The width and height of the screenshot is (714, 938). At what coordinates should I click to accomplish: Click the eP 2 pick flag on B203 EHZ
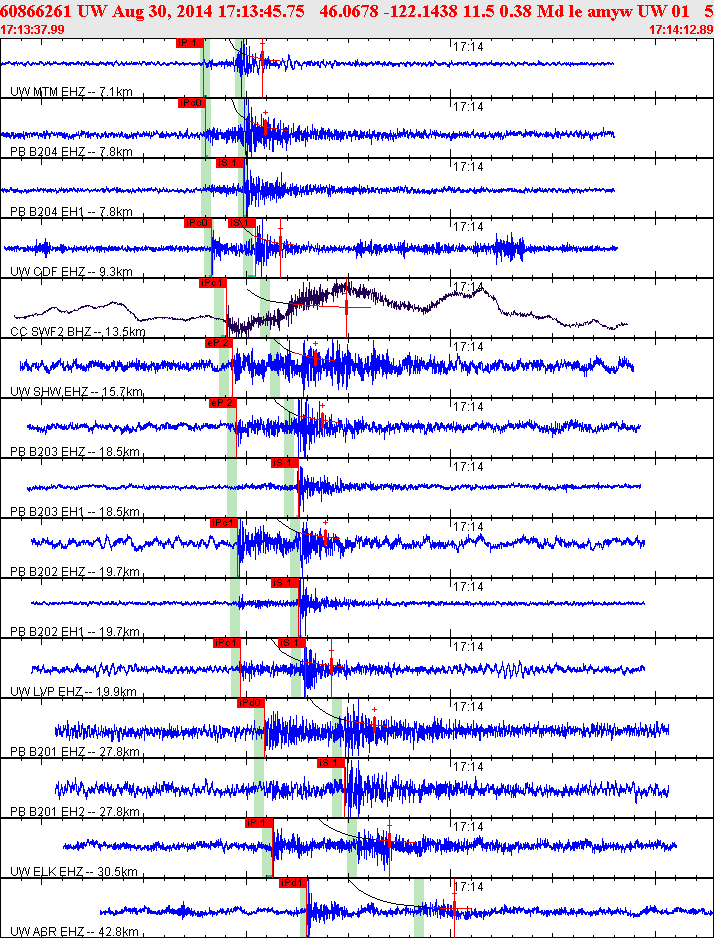[x=222, y=403]
